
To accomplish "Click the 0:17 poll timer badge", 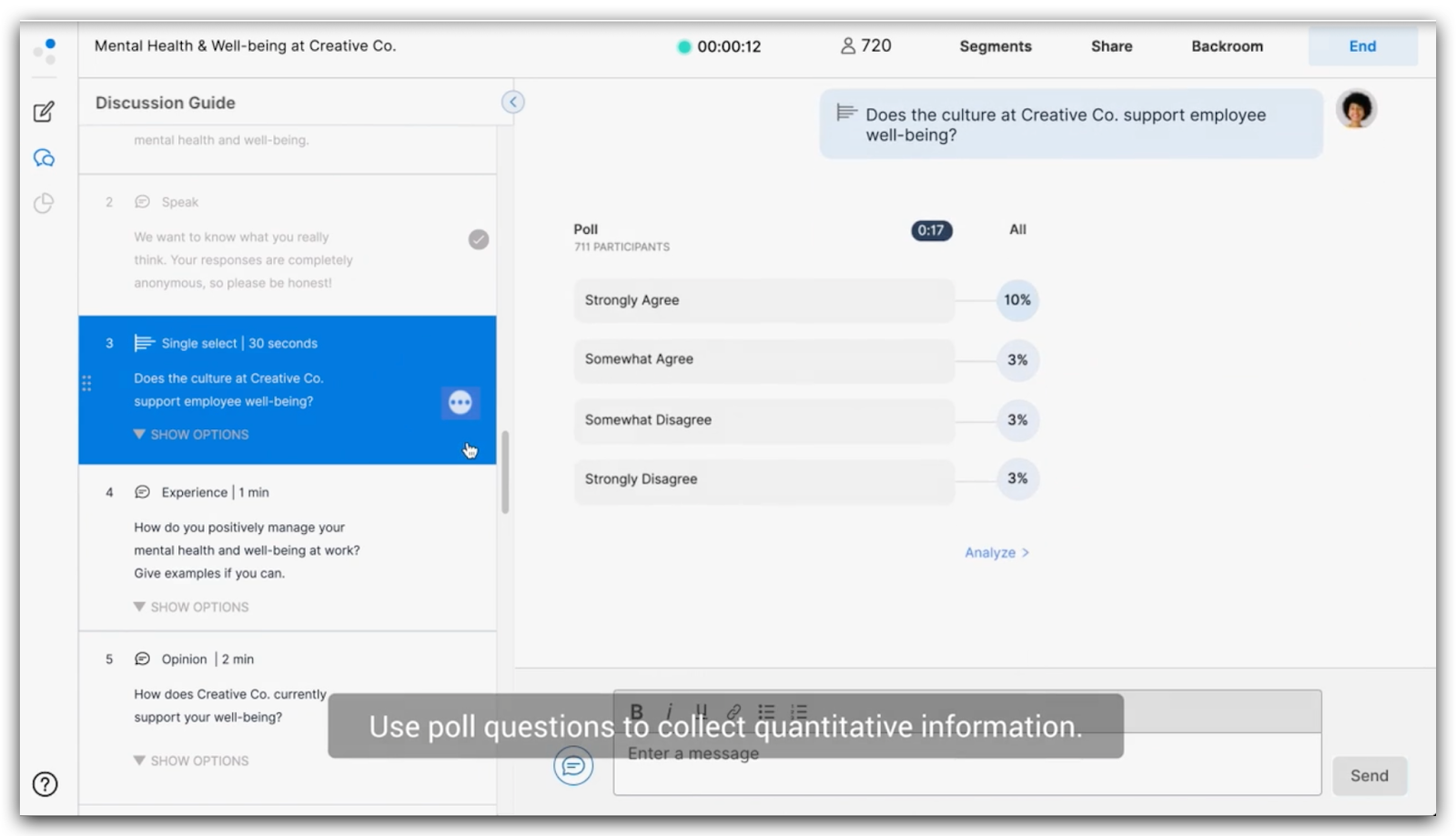I will click(x=931, y=230).
